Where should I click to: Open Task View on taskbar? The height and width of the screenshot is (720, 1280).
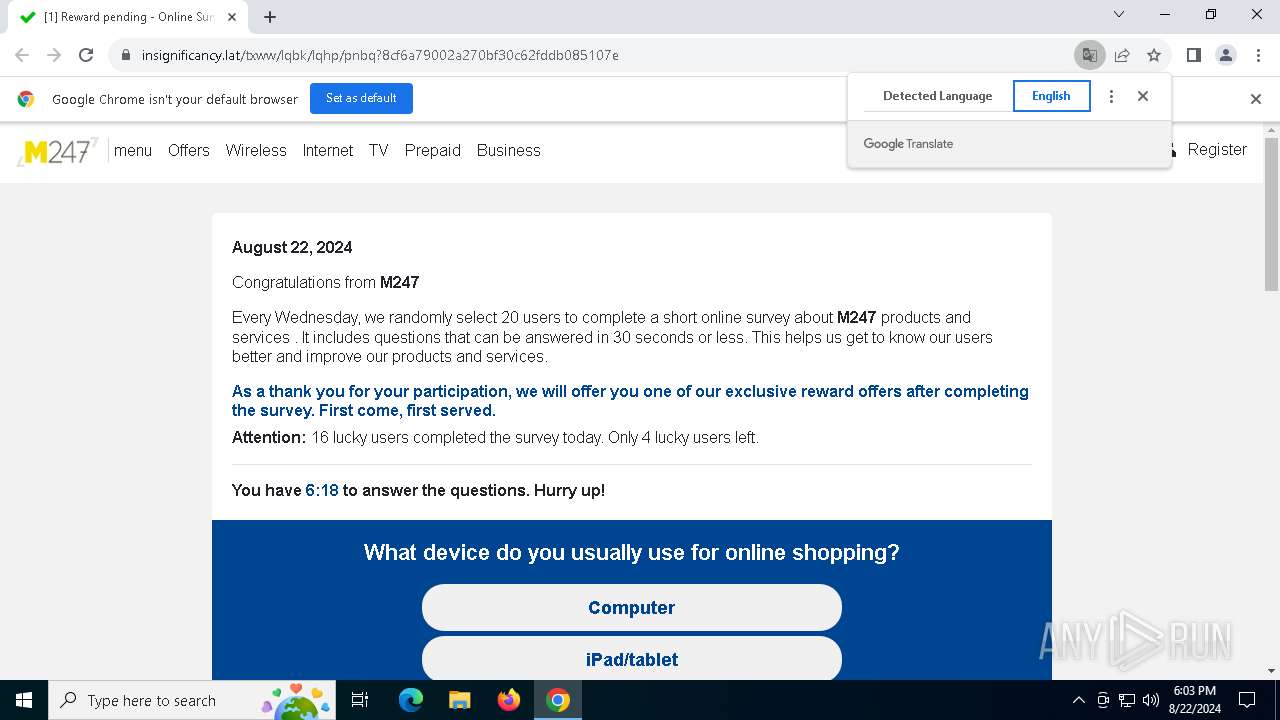[361, 700]
